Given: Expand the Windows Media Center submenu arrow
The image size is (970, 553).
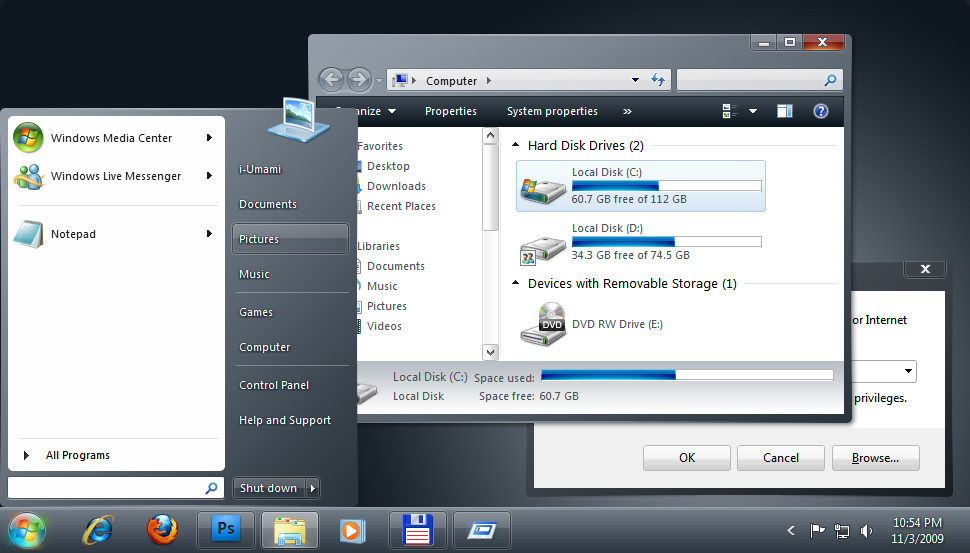Looking at the screenshot, I should (209, 138).
